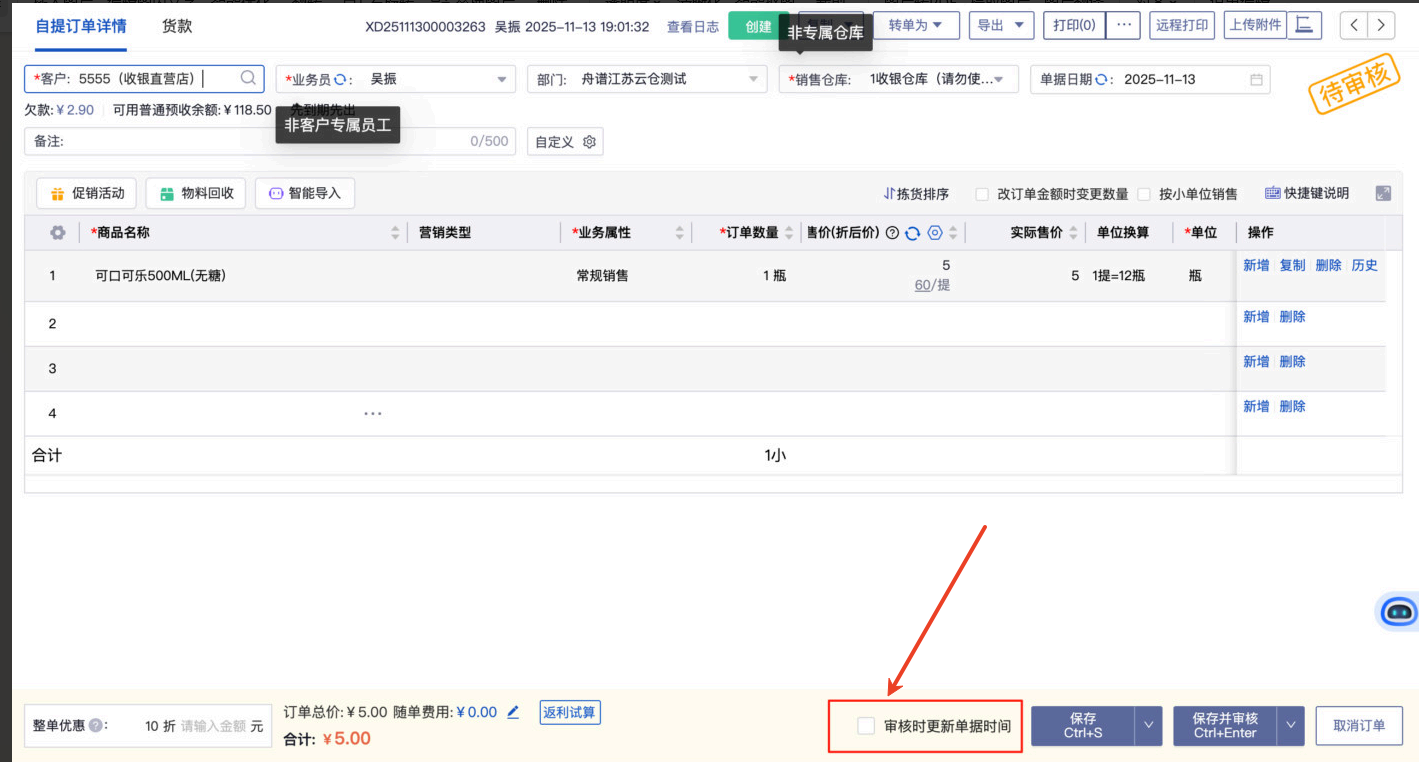Open the 智能导入 button

coord(305,193)
